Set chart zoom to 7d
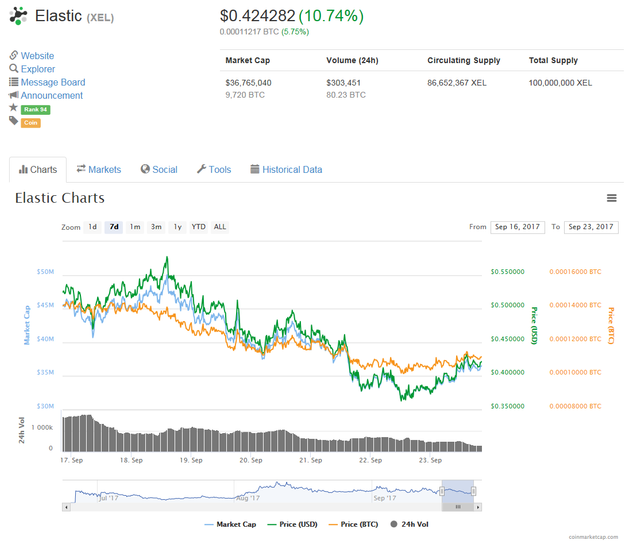Image resolution: width=640 pixels, height=541 pixels. (114, 227)
